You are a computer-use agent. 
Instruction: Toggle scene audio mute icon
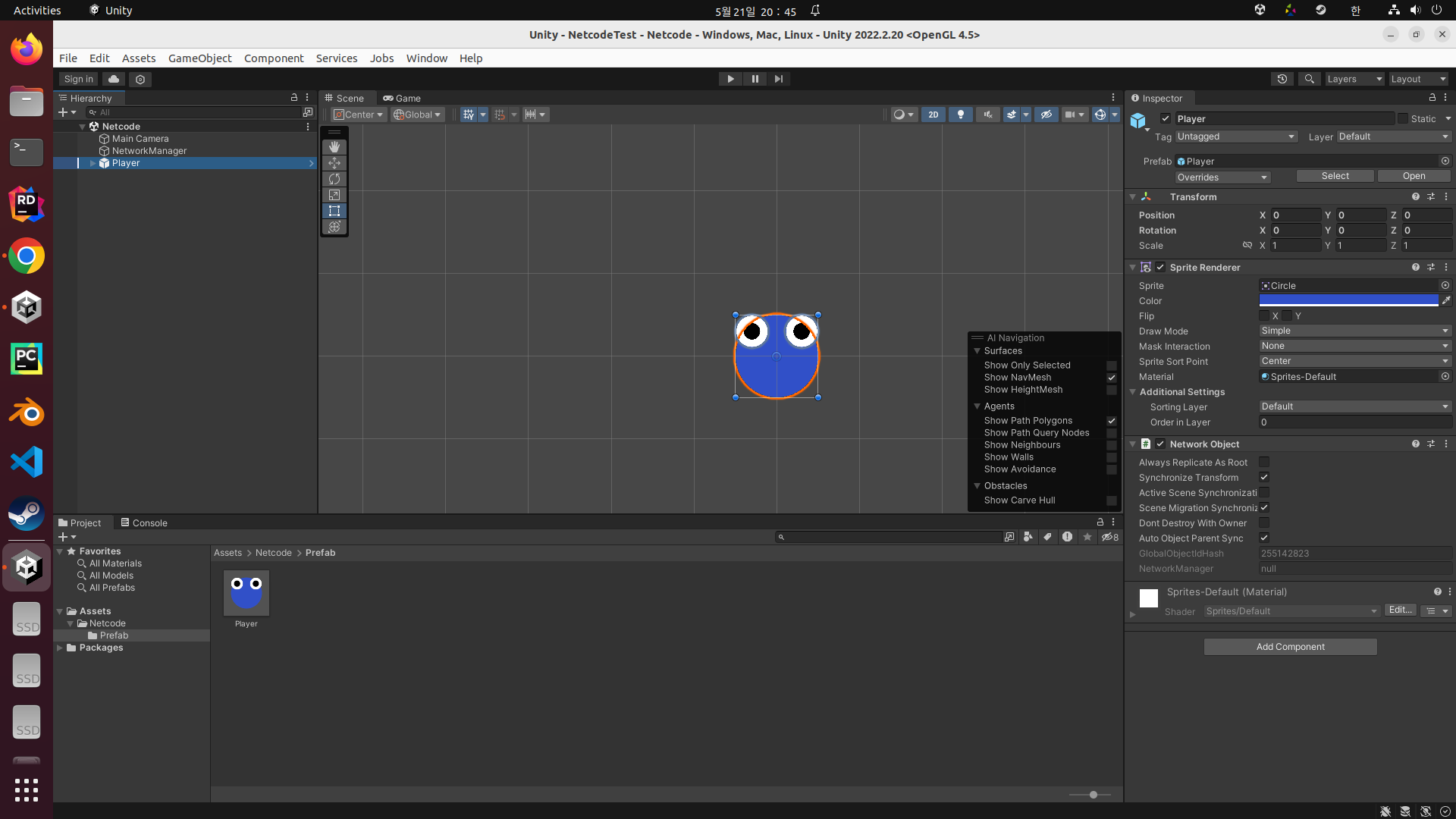coord(988,115)
